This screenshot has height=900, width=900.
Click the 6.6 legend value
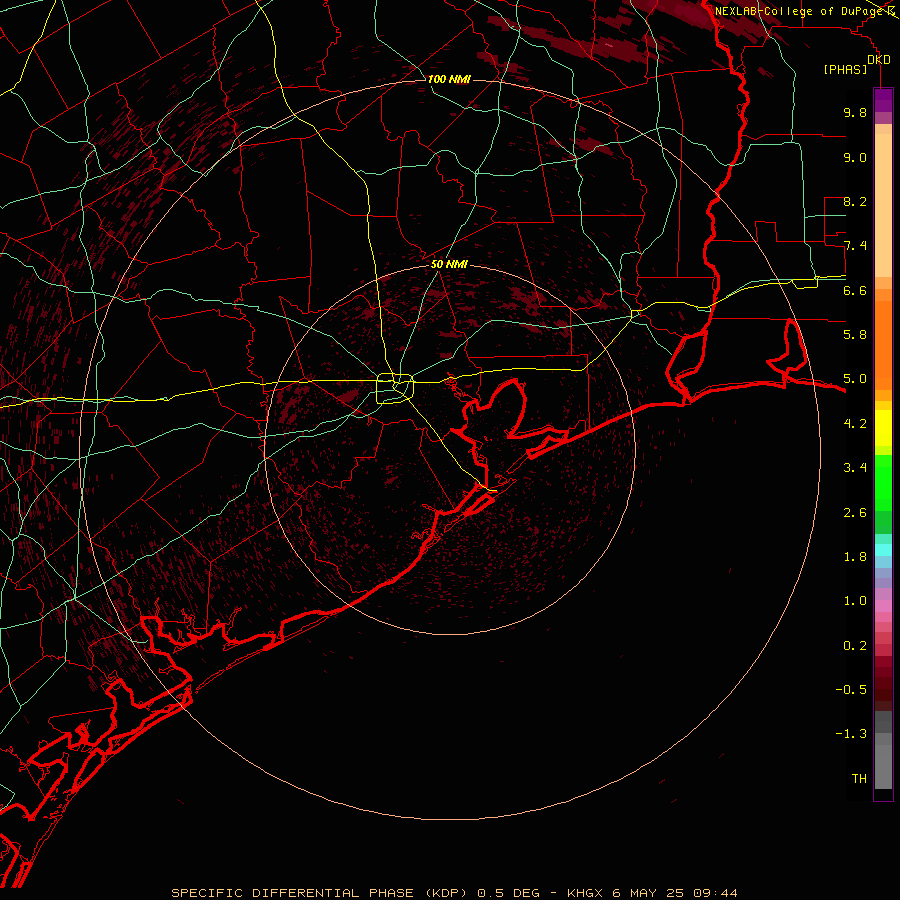pos(855,290)
